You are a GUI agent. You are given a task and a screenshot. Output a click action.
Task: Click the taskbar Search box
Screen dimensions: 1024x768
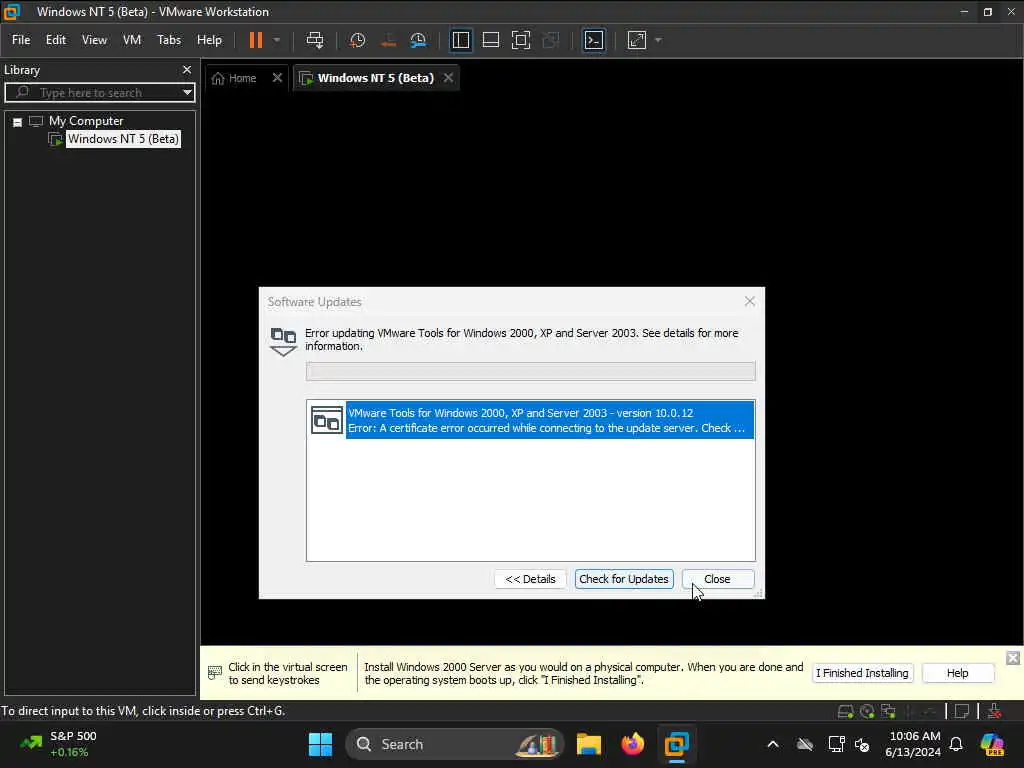point(455,744)
